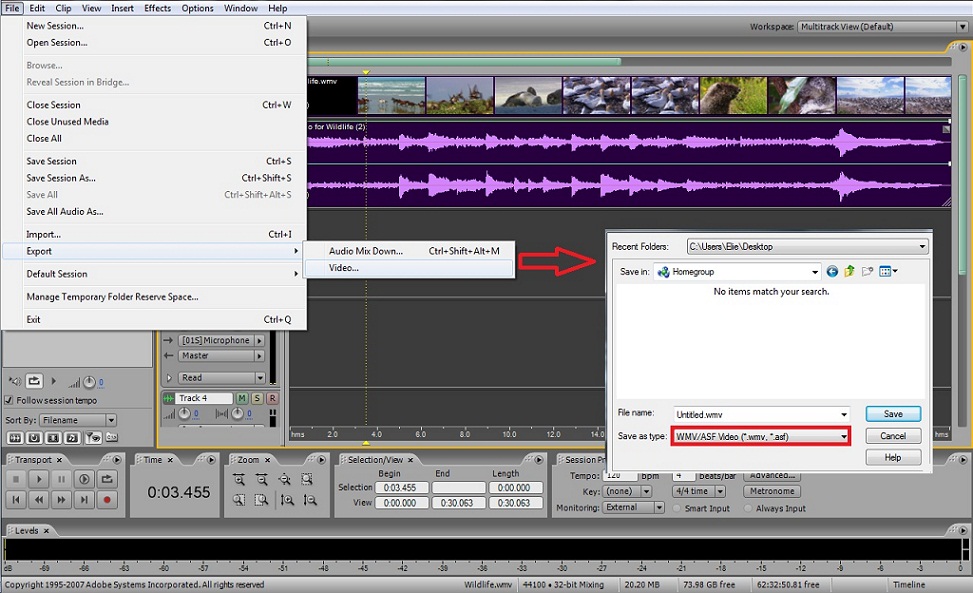Click the Stop button in Transport

pyautogui.click(x=16, y=479)
